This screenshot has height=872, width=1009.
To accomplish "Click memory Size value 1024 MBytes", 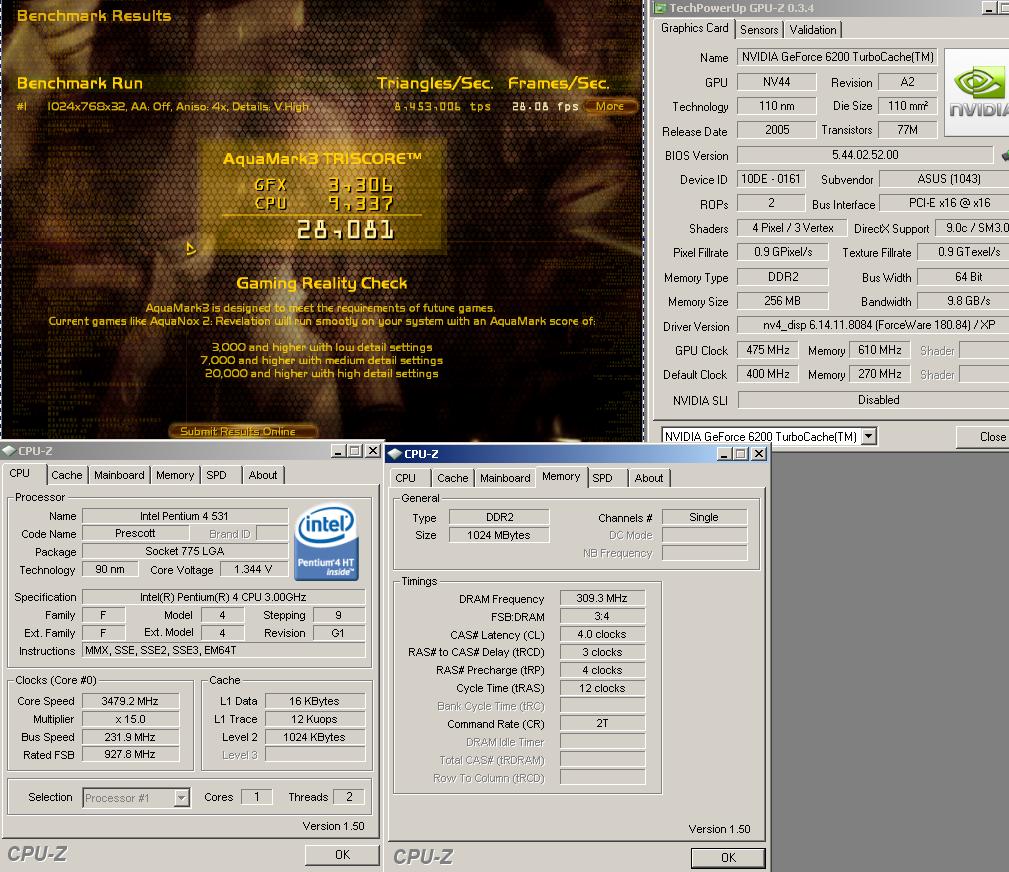I will click(x=499, y=535).
